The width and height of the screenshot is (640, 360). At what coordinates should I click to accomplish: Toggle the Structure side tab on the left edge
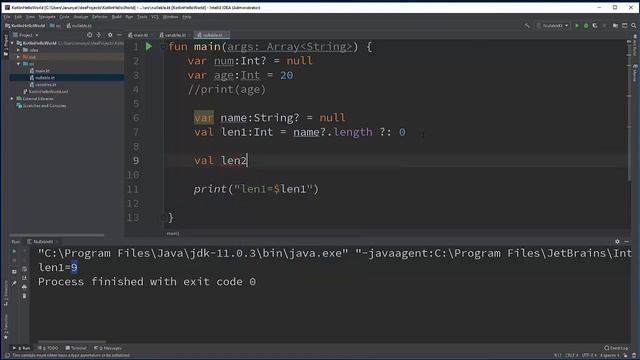[x=5, y=294]
